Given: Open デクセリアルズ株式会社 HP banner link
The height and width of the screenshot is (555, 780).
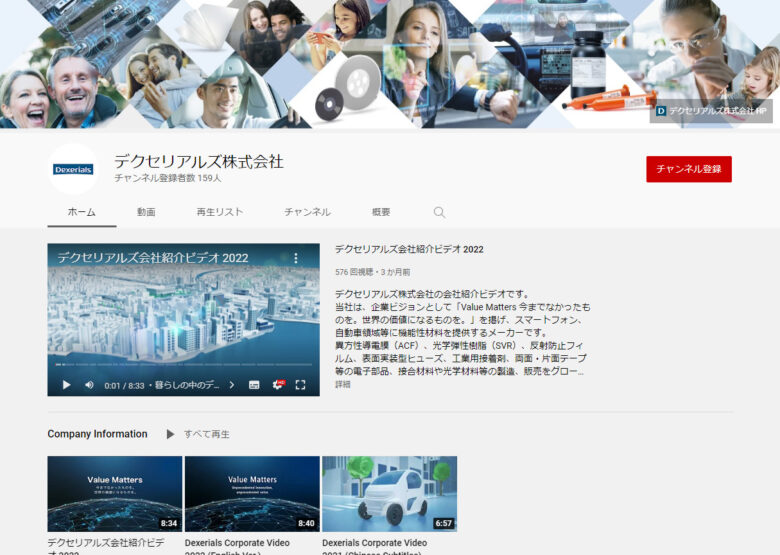Looking at the screenshot, I should click(x=711, y=111).
